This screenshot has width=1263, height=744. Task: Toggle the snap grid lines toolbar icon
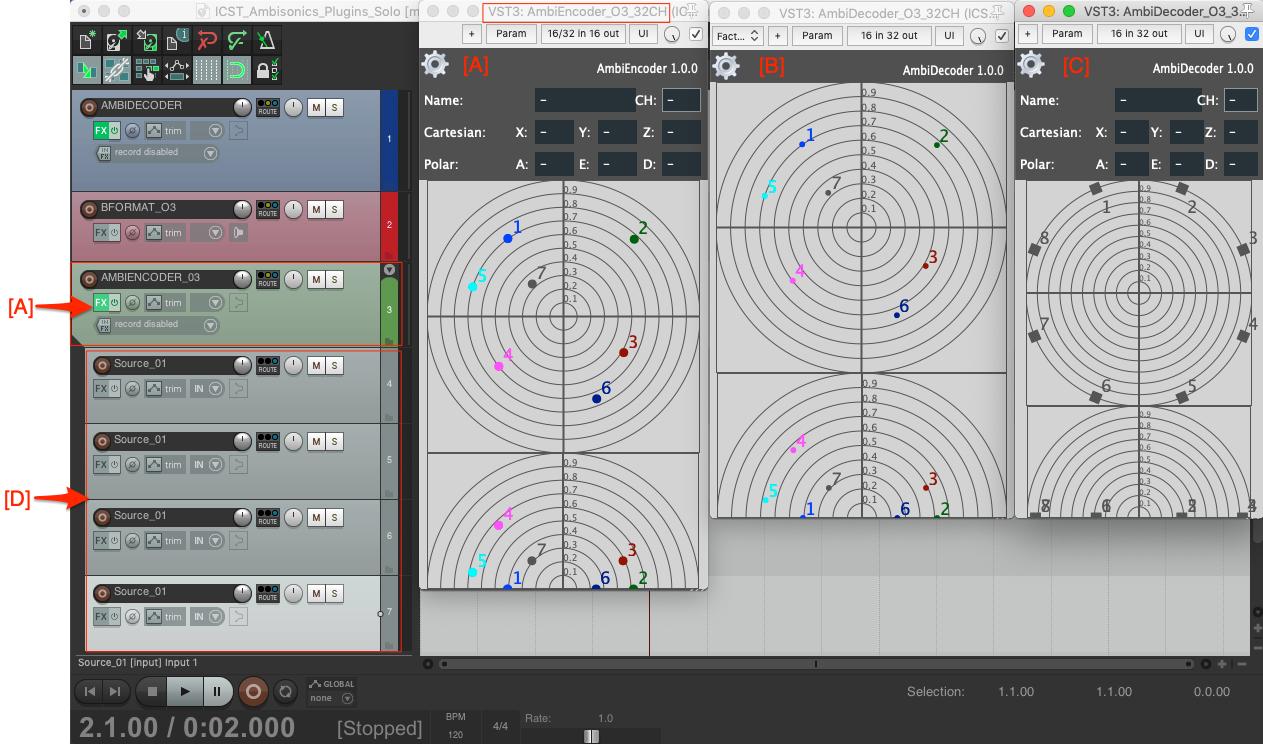coord(206,71)
